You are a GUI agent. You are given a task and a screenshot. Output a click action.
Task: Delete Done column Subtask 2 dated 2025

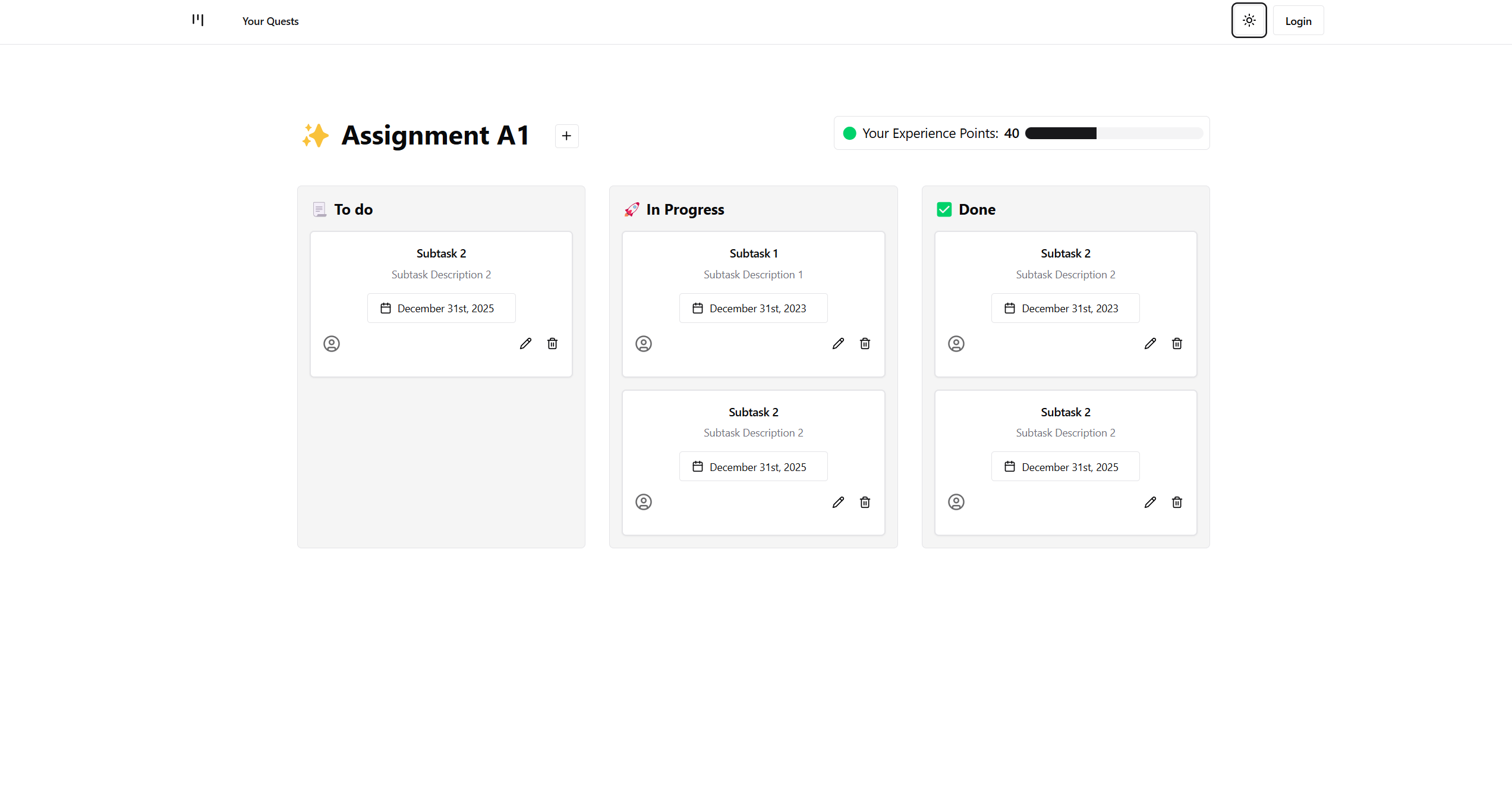(x=1177, y=503)
